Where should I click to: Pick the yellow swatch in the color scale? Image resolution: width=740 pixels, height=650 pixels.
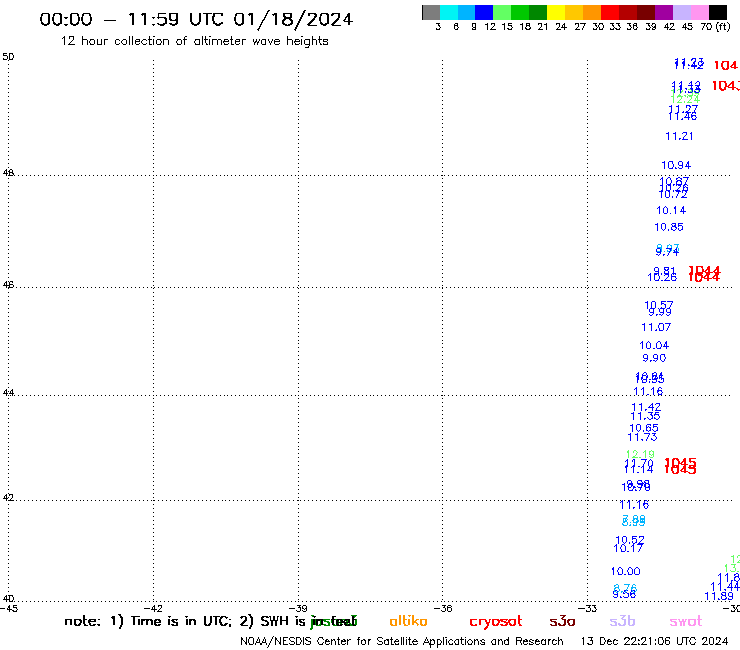click(556, 12)
